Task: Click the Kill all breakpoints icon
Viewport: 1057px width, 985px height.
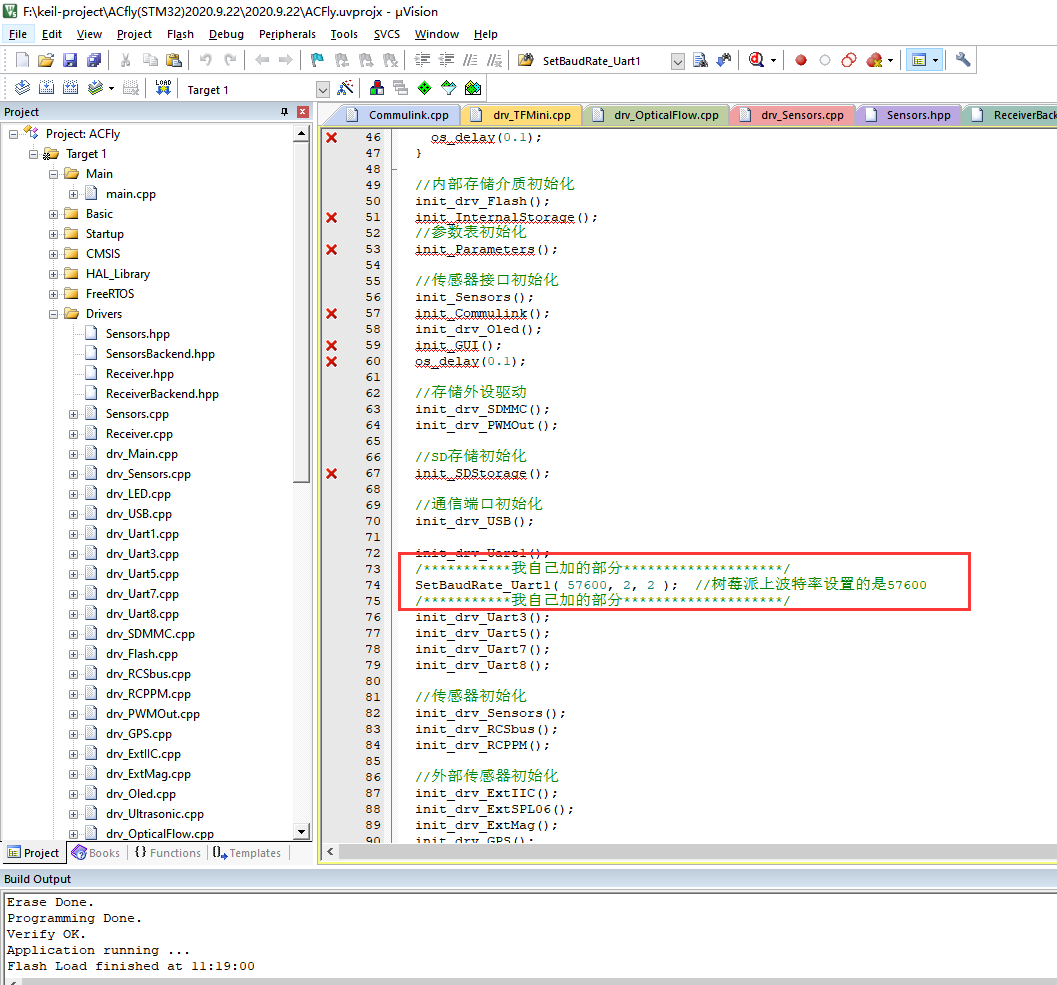Action: [x=874, y=60]
